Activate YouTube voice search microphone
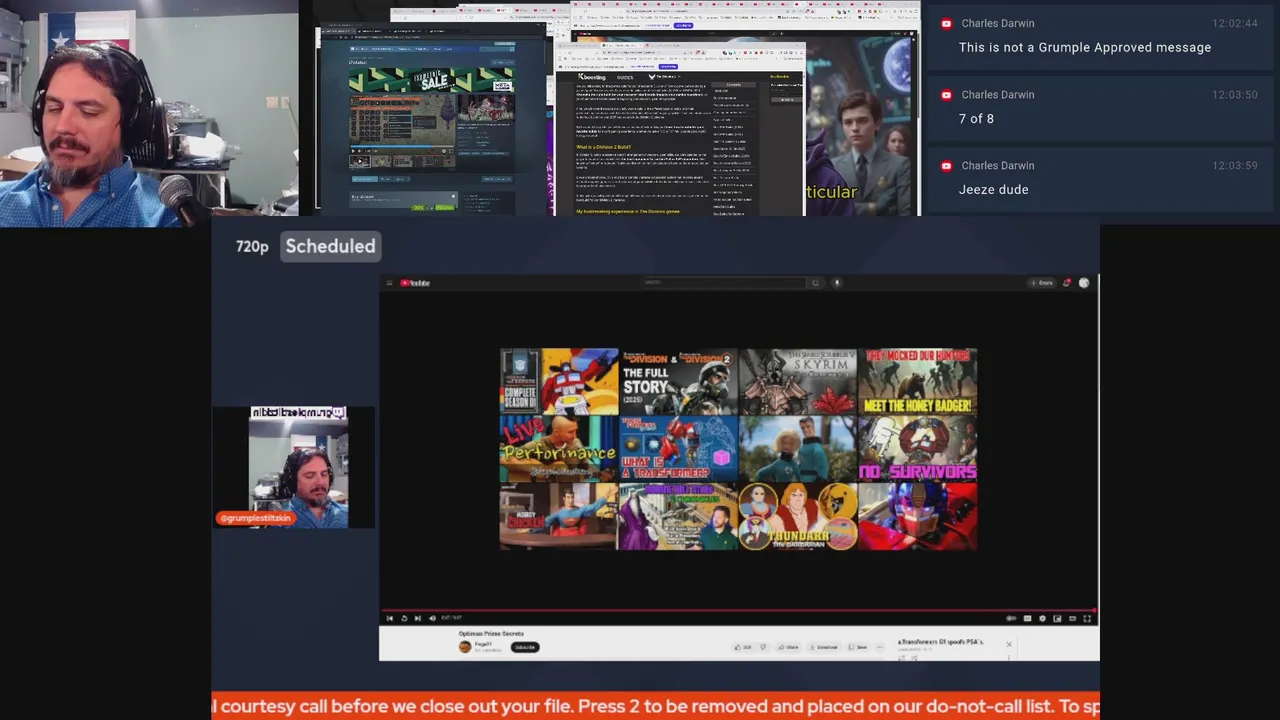1280x720 pixels. pyautogui.click(x=837, y=283)
